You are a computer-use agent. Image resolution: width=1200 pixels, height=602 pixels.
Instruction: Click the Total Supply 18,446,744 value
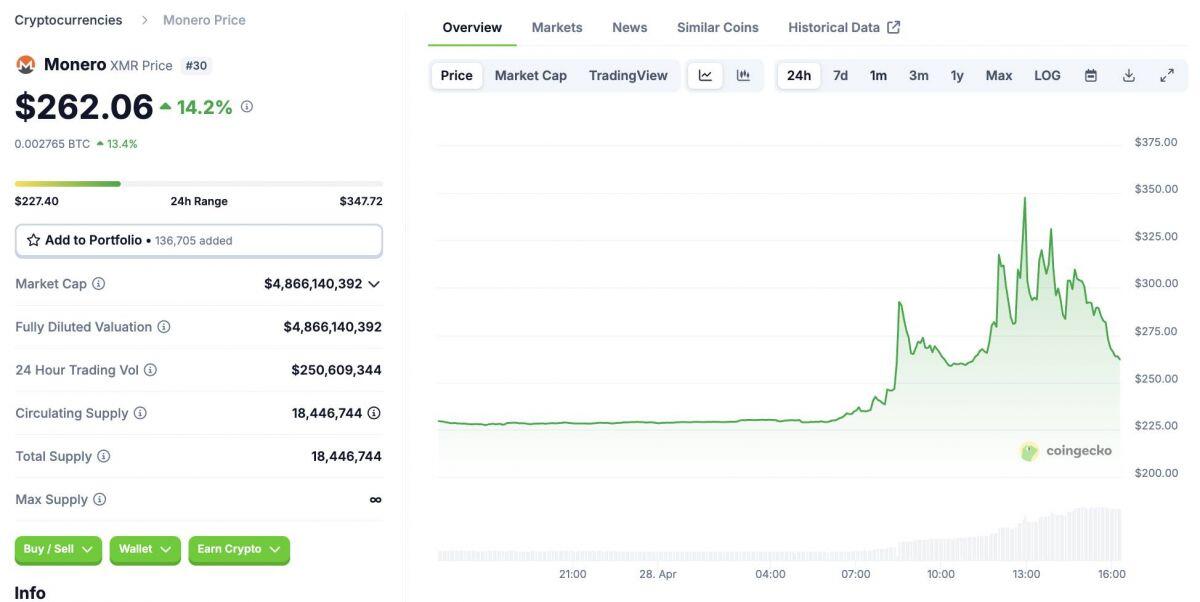[x=347, y=456]
